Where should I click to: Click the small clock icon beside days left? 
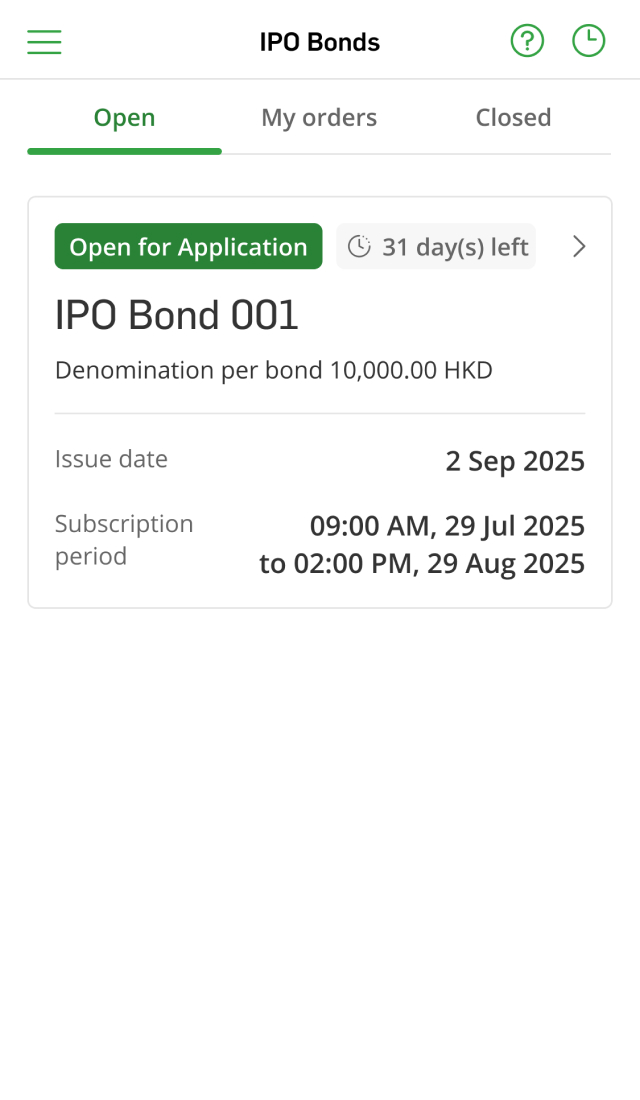click(359, 247)
